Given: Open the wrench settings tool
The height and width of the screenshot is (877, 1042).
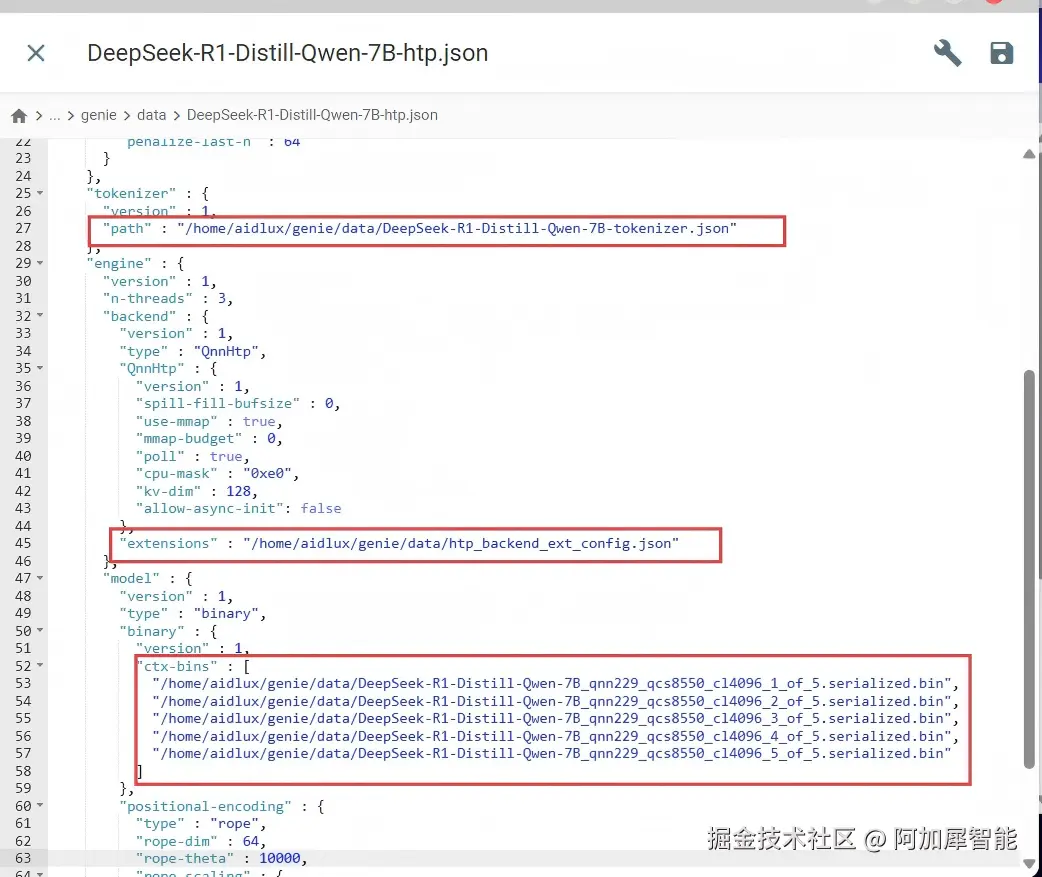Looking at the screenshot, I should tap(947, 53).
